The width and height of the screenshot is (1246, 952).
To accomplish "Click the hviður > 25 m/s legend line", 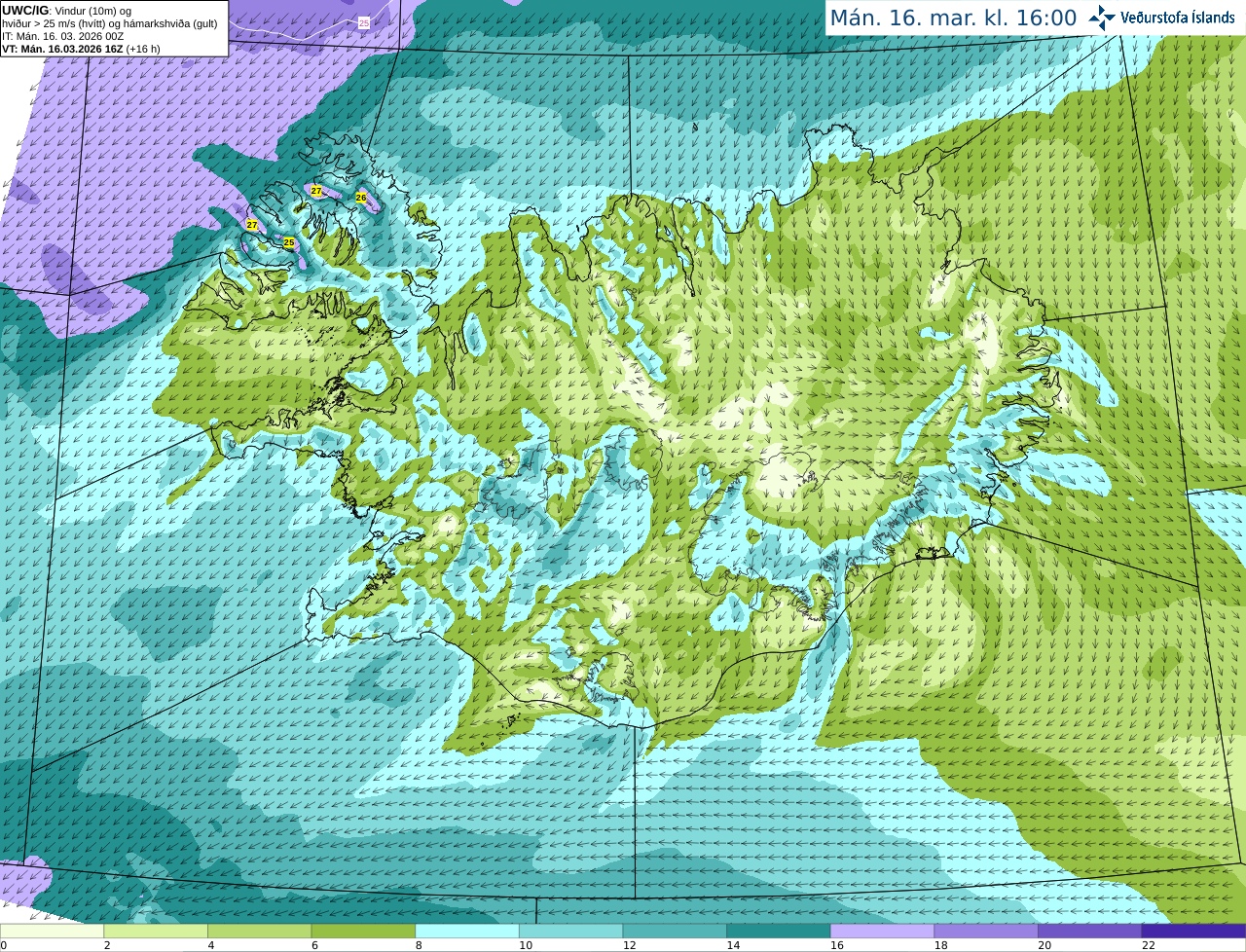I will click(x=110, y=23).
